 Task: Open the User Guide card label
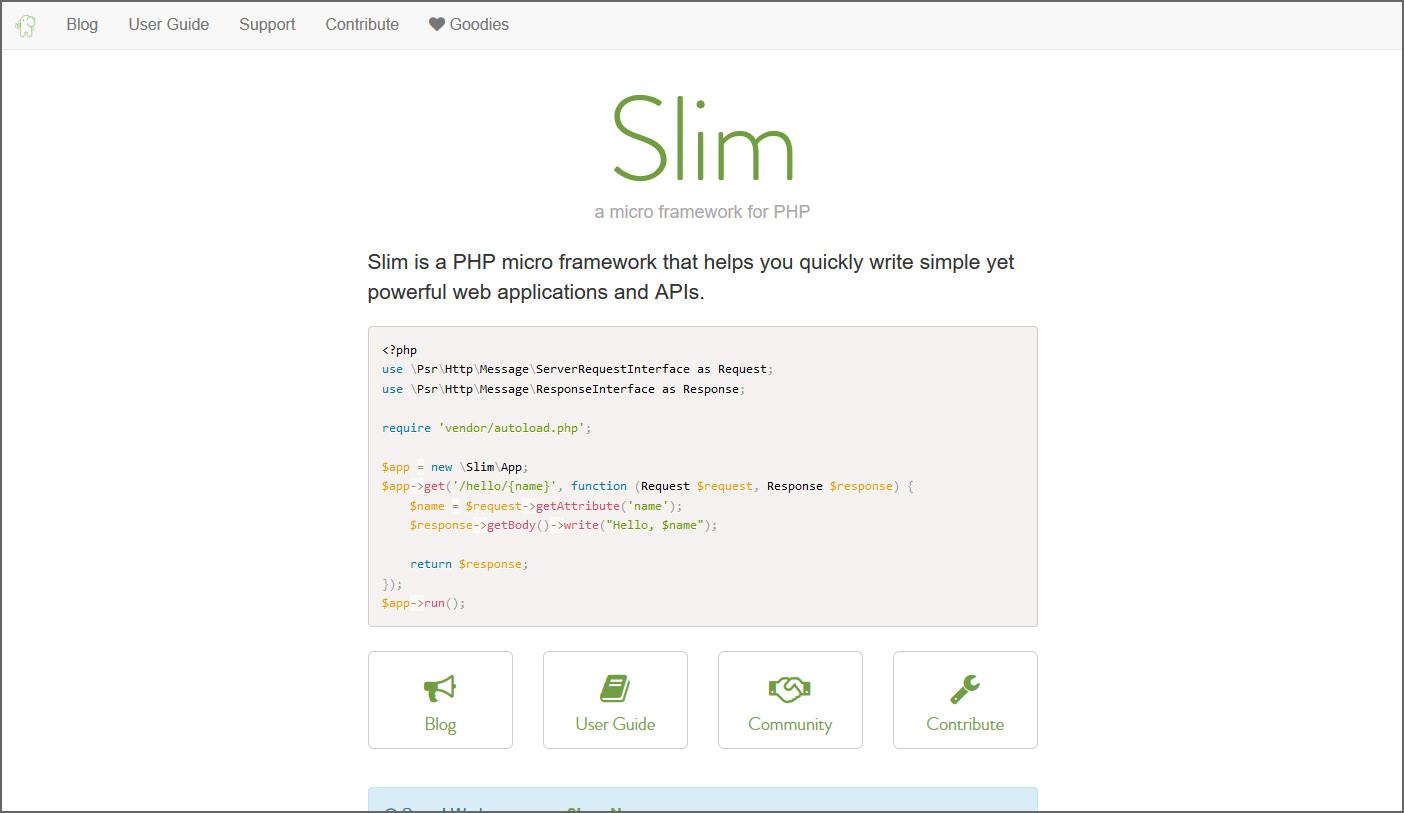pyautogui.click(x=615, y=724)
